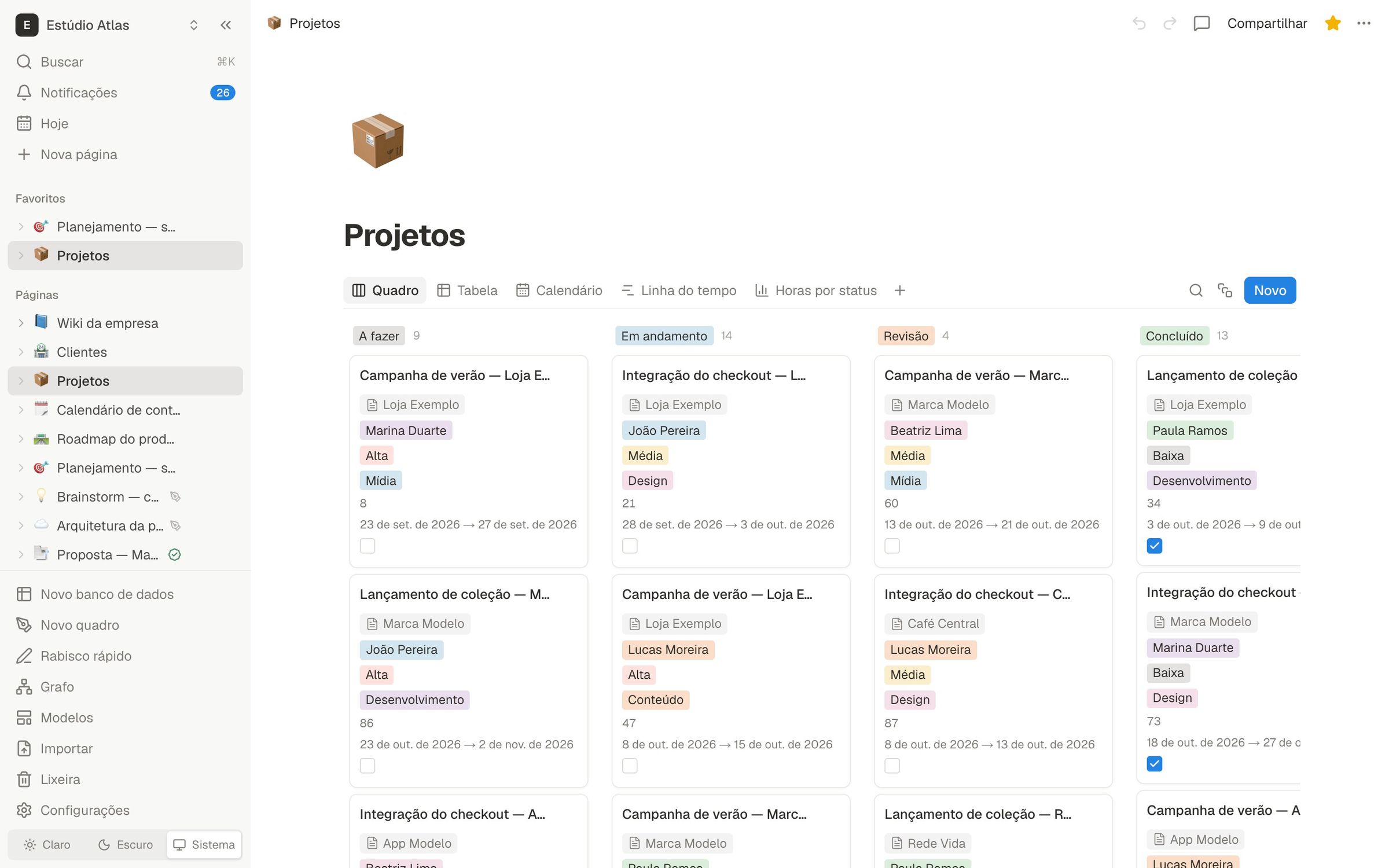Viewport: 1389px width, 868px height.
Task: Check the box on Campanha de verão — Marc card in Revisão
Action: point(892,546)
